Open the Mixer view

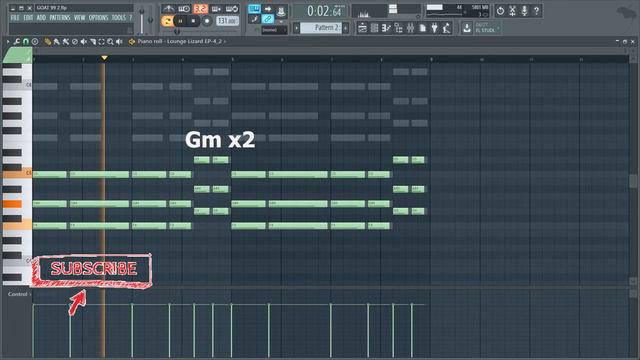point(410,28)
